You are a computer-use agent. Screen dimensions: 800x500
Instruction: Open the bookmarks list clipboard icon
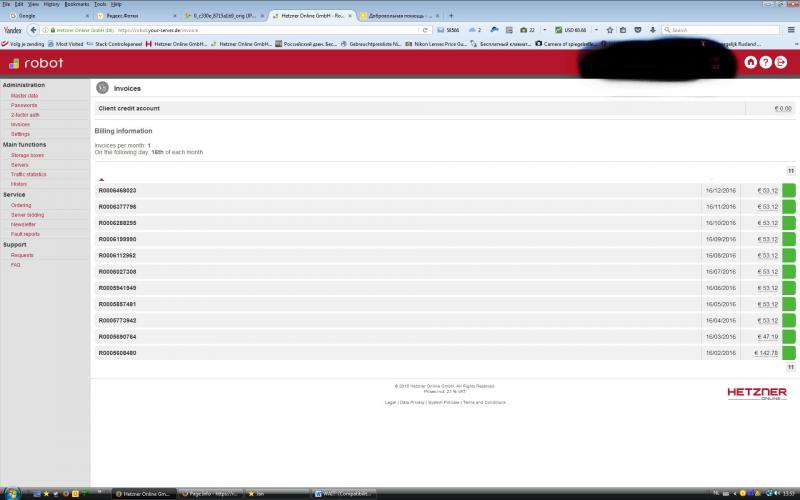623,30
